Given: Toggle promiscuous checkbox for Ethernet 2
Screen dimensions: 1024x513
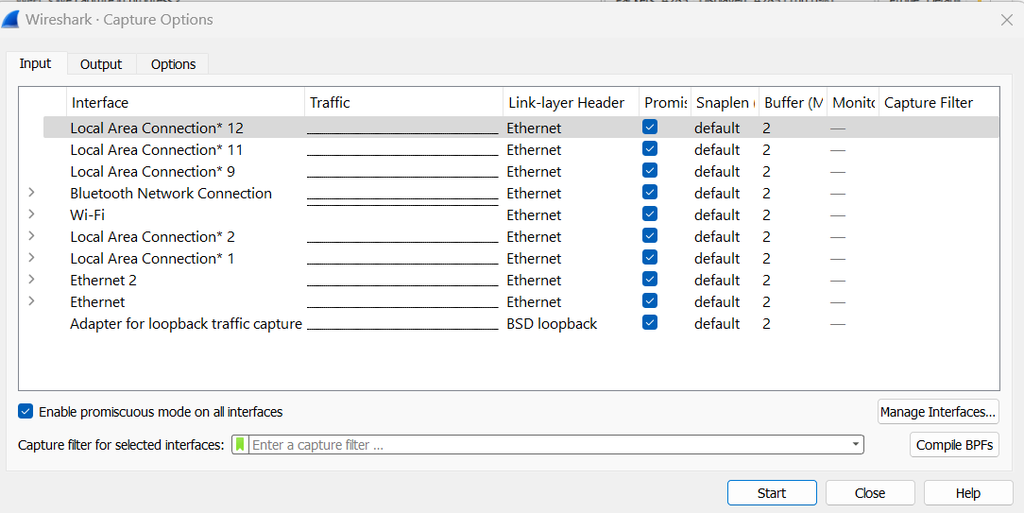Looking at the screenshot, I should [650, 280].
